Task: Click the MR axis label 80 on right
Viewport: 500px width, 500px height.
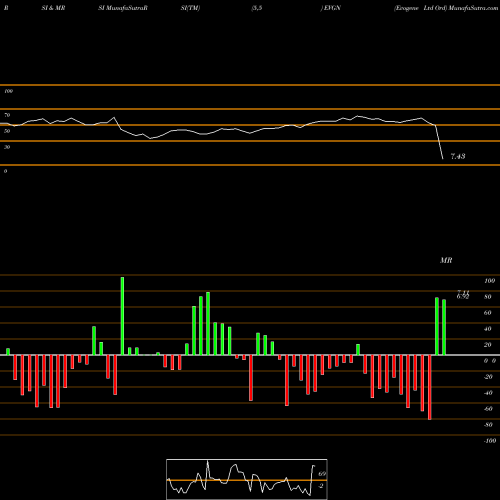Action: (488, 297)
